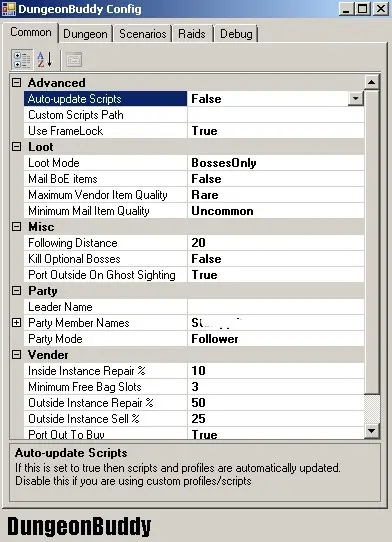The width and height of the screenshot is (392, 542).
Task: Switch to Categorized view icon
Action: (22, 59)
